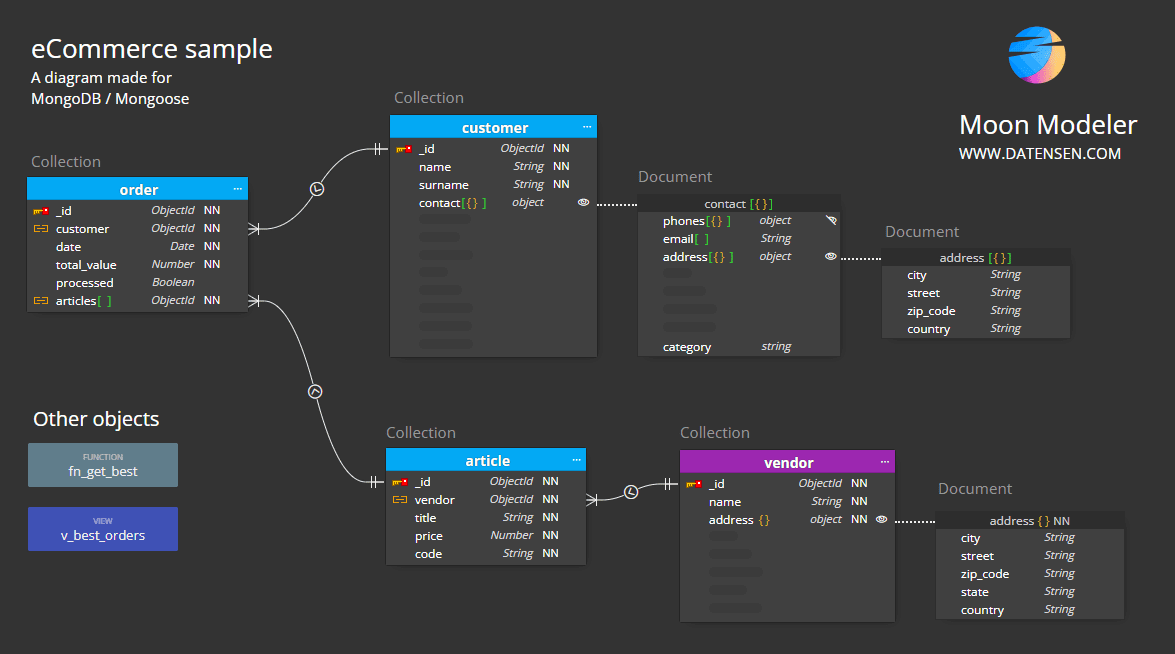Click the foreign key icon beside articles field
Viewport: 1175px width, 654px height.
click(41, 301)
